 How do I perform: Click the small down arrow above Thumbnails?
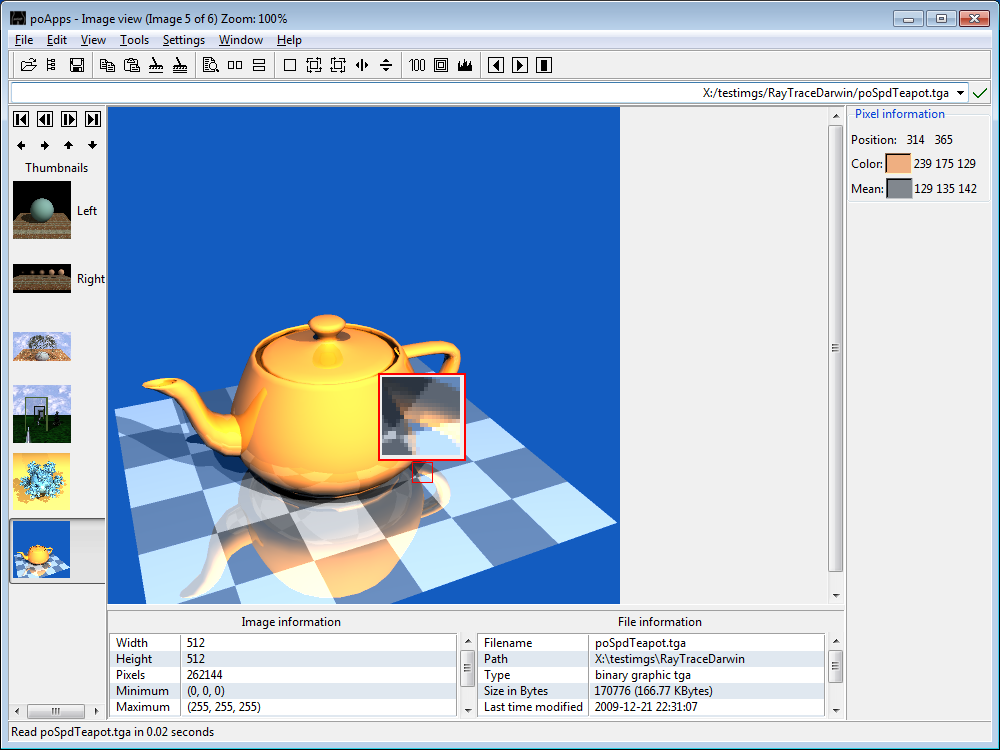(x=92, y=145)
